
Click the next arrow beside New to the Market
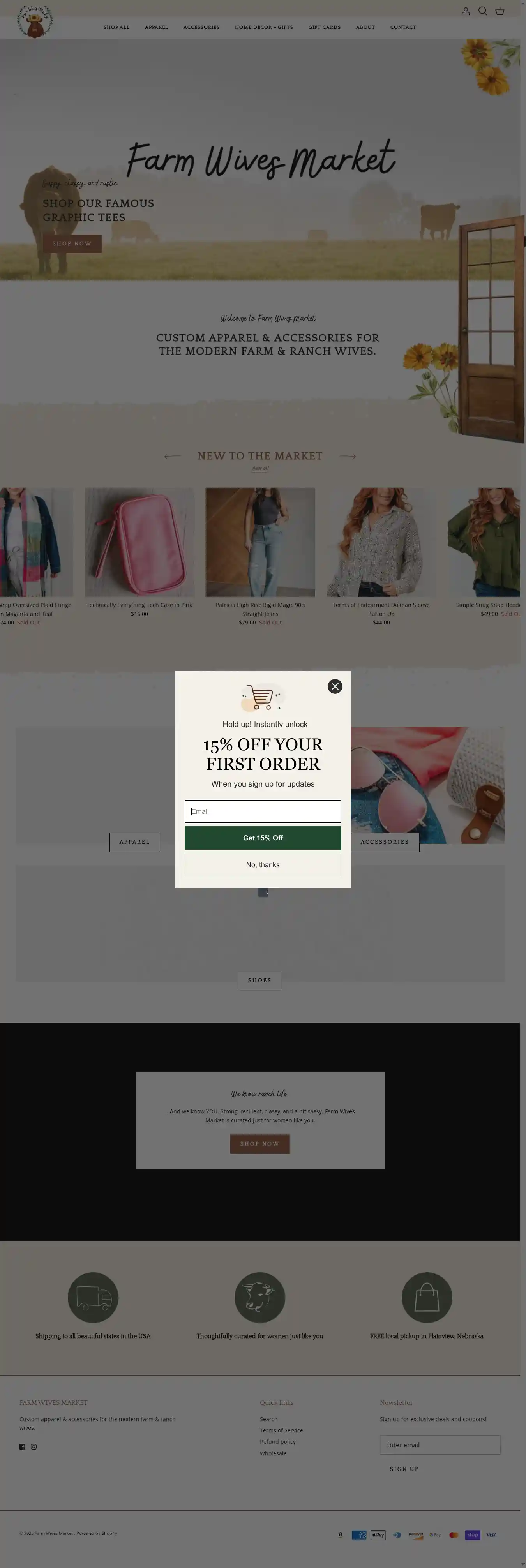point(348,456)
